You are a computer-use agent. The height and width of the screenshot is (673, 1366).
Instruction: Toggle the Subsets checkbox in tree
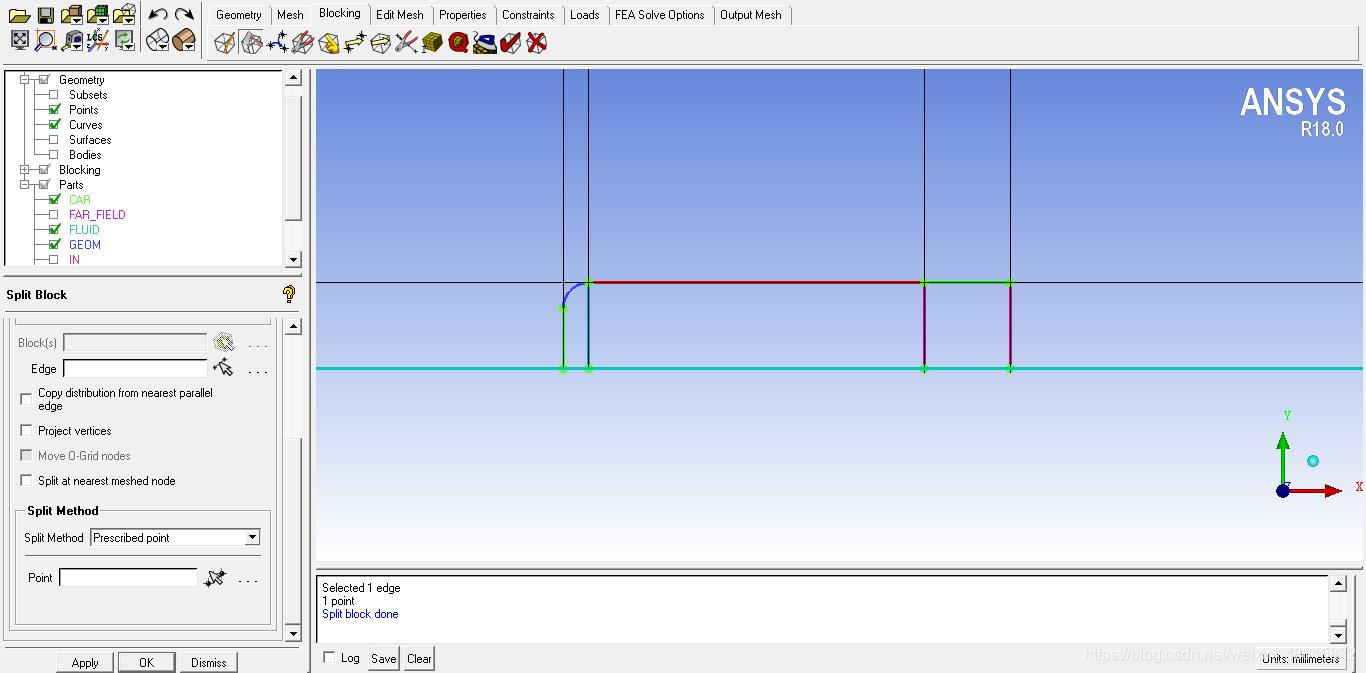tap(54, 95)
